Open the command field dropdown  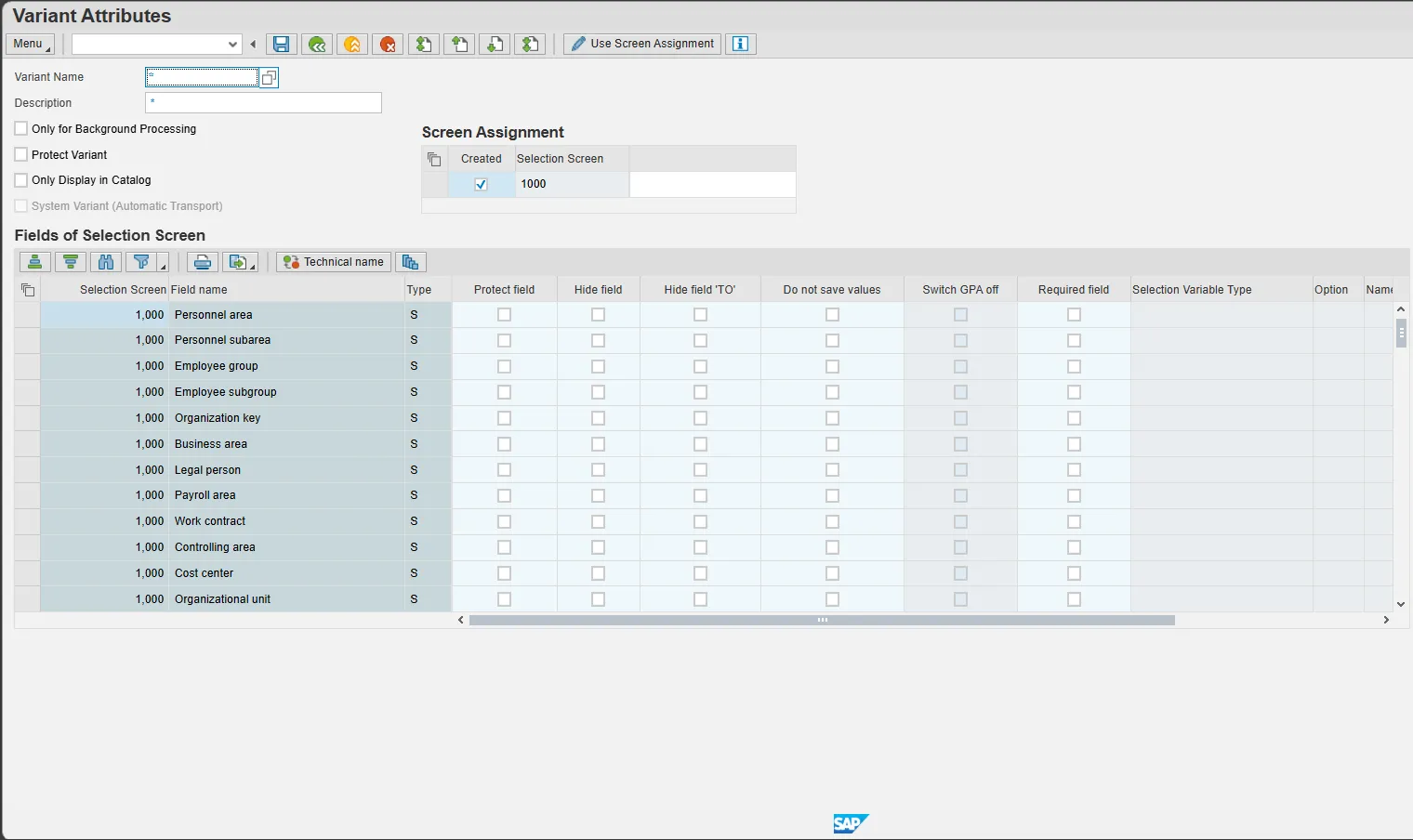coord(232,44)
